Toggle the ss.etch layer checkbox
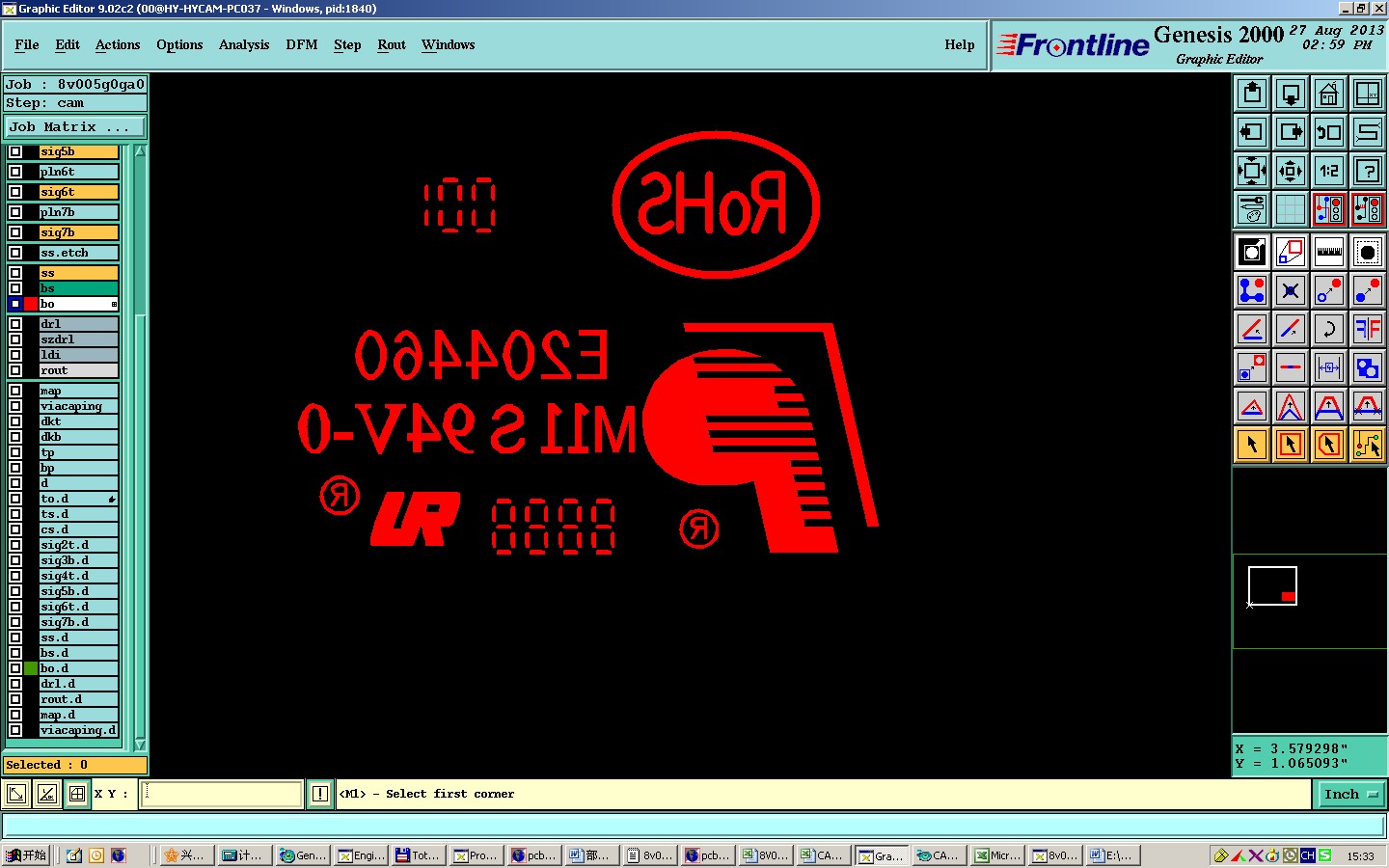Screen dimensions: 1389x868 [15, 253]
